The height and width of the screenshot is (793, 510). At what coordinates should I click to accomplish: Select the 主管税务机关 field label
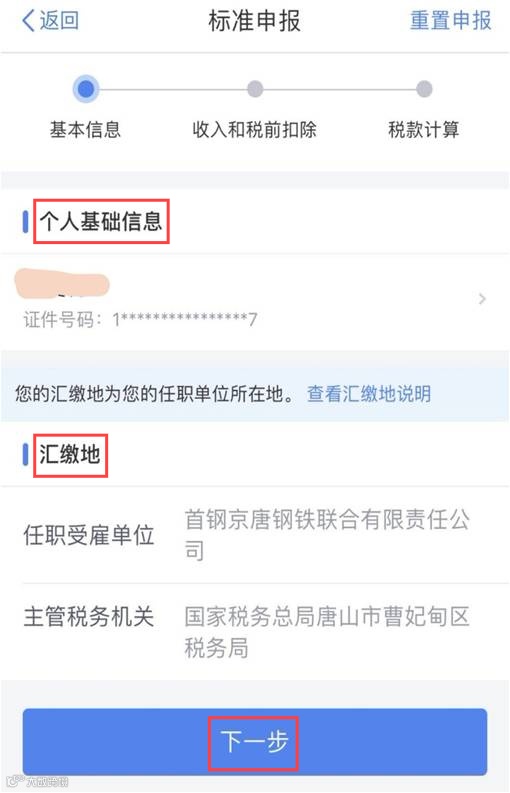point(89,617)
